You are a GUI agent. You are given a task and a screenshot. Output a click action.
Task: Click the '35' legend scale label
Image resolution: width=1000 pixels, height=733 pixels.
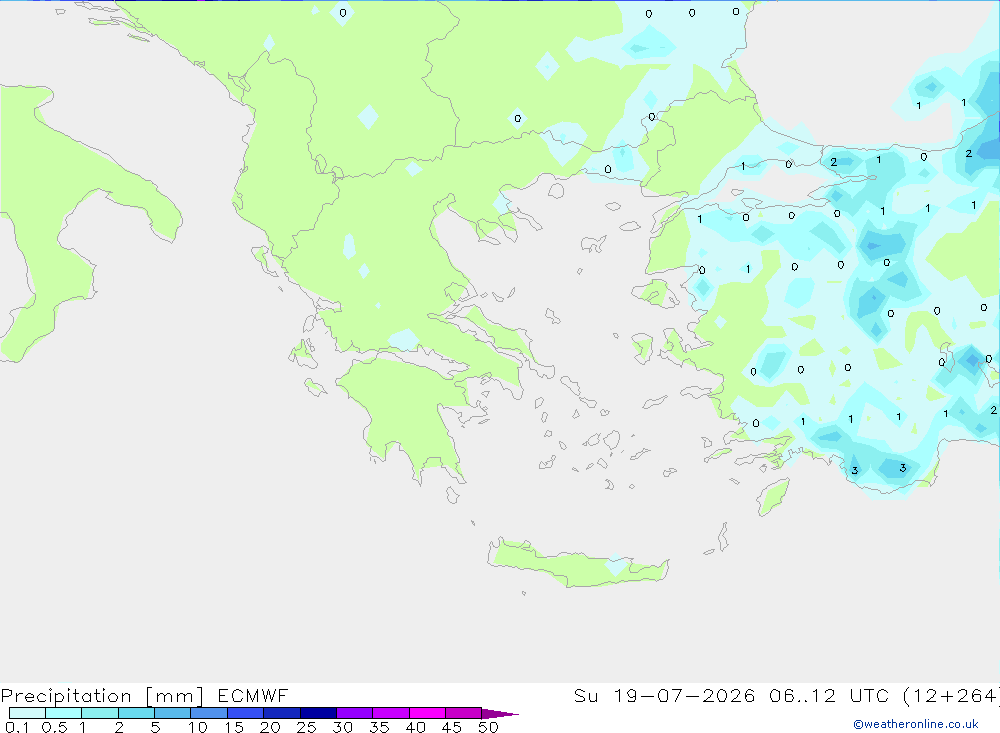pos(379,727)
